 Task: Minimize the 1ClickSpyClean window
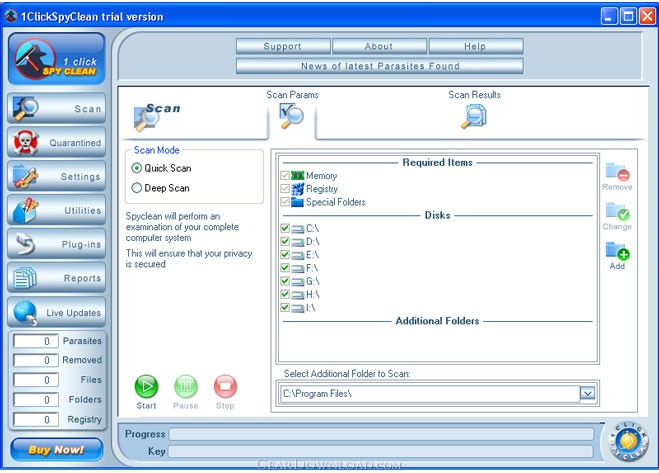(x=609, y=16)
